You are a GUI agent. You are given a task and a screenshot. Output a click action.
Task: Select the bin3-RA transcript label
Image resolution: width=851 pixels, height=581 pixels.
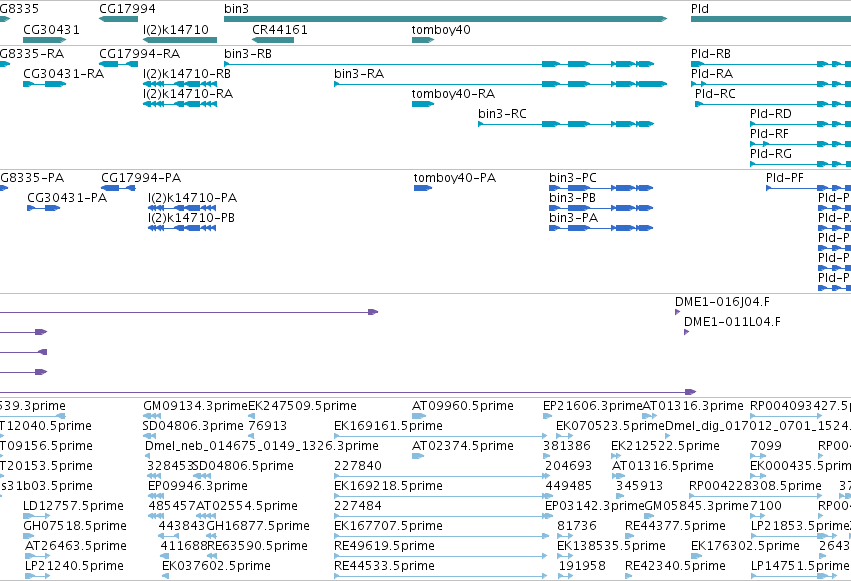point(359,74)
